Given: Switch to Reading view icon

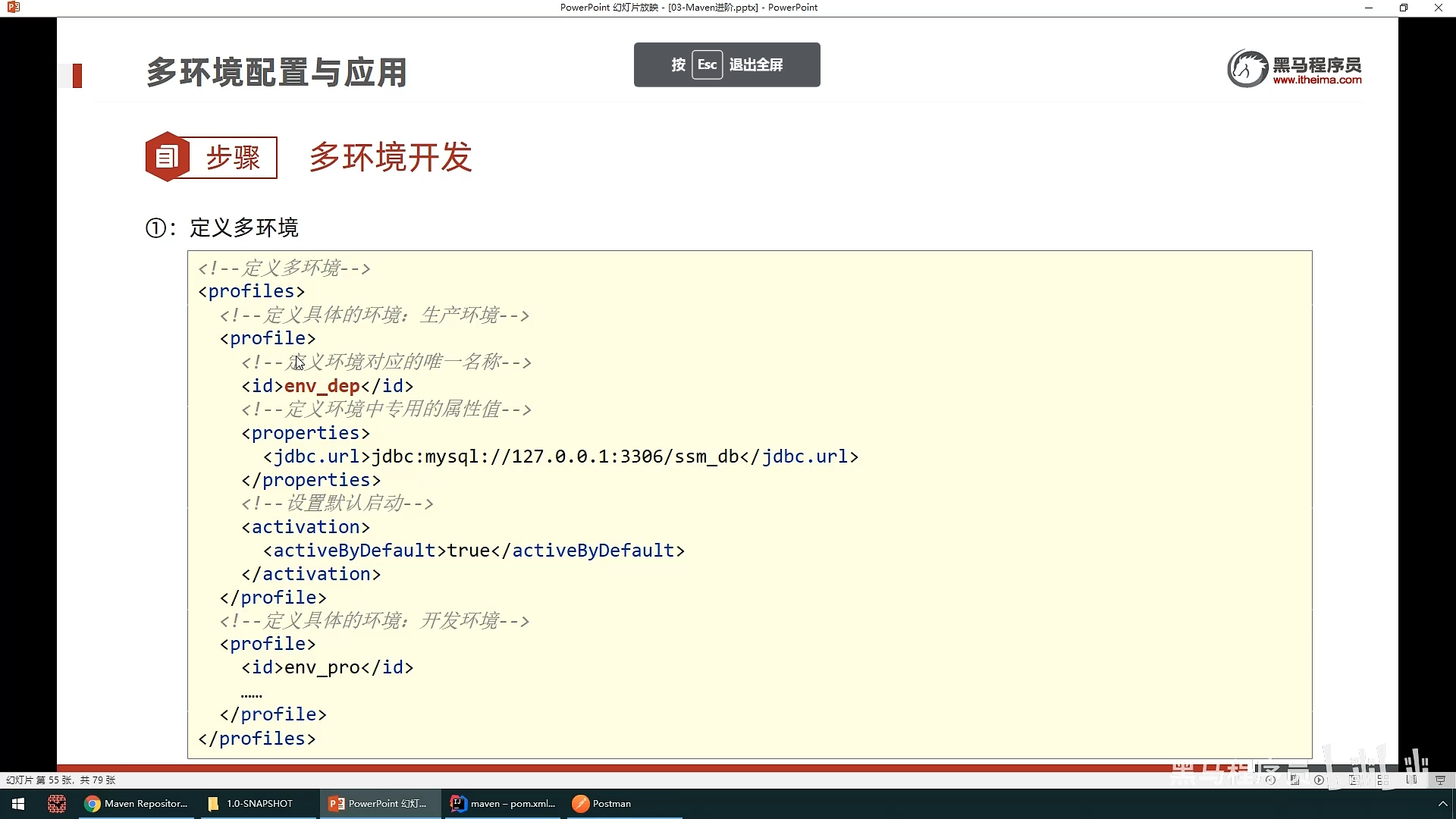Looking at the screenshot, I should pos(1411,780).
